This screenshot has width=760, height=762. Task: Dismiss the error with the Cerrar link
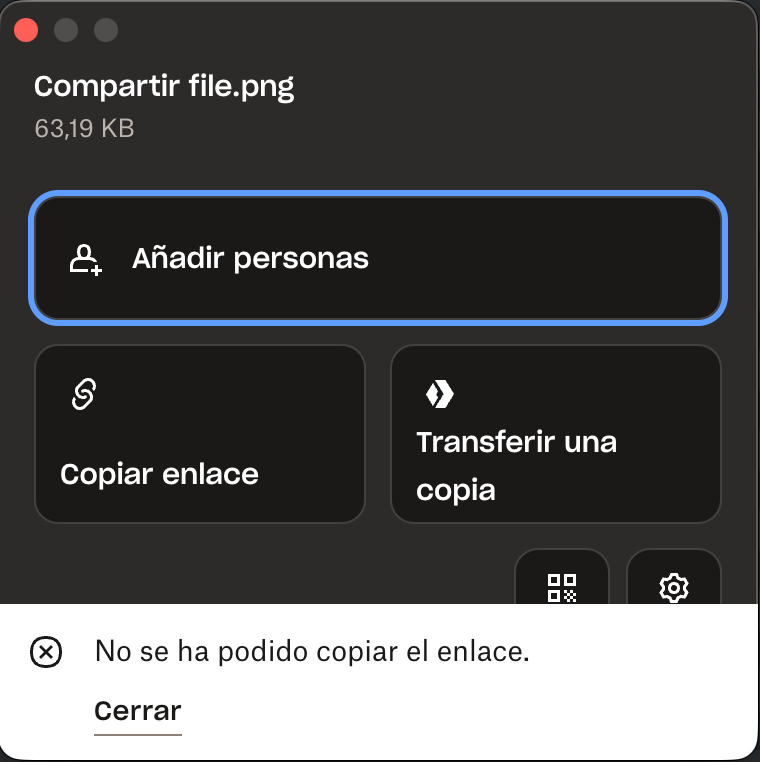point(138,711)
